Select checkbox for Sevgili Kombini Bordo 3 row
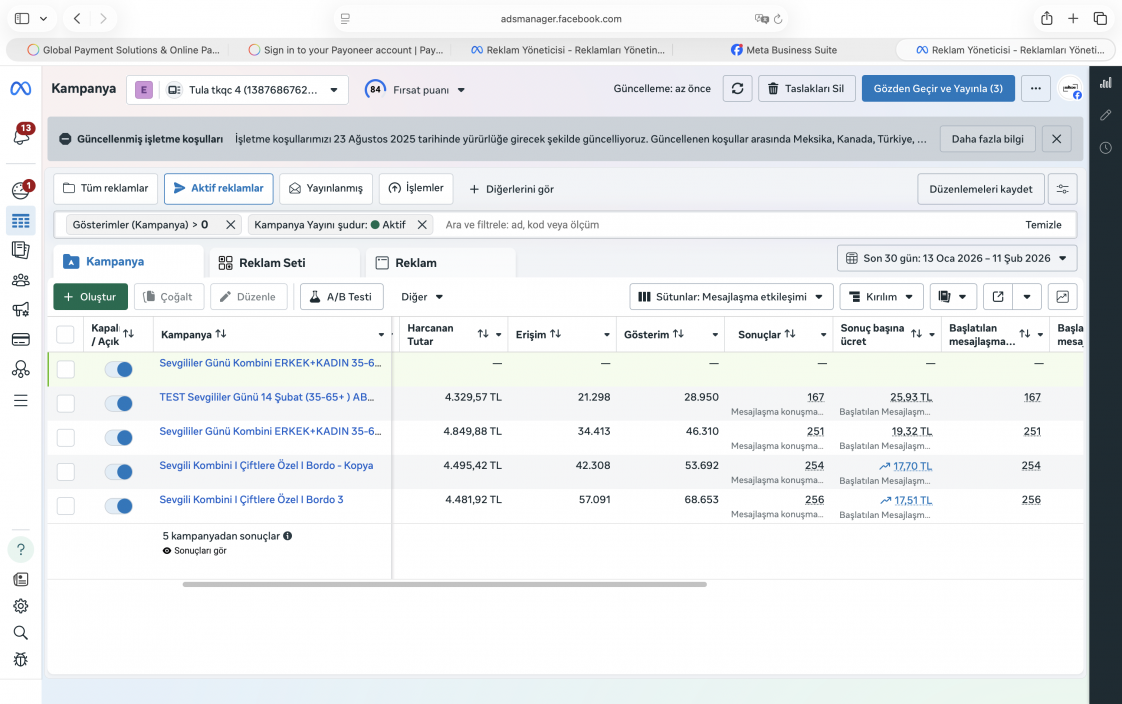 (x=66, y=506)
